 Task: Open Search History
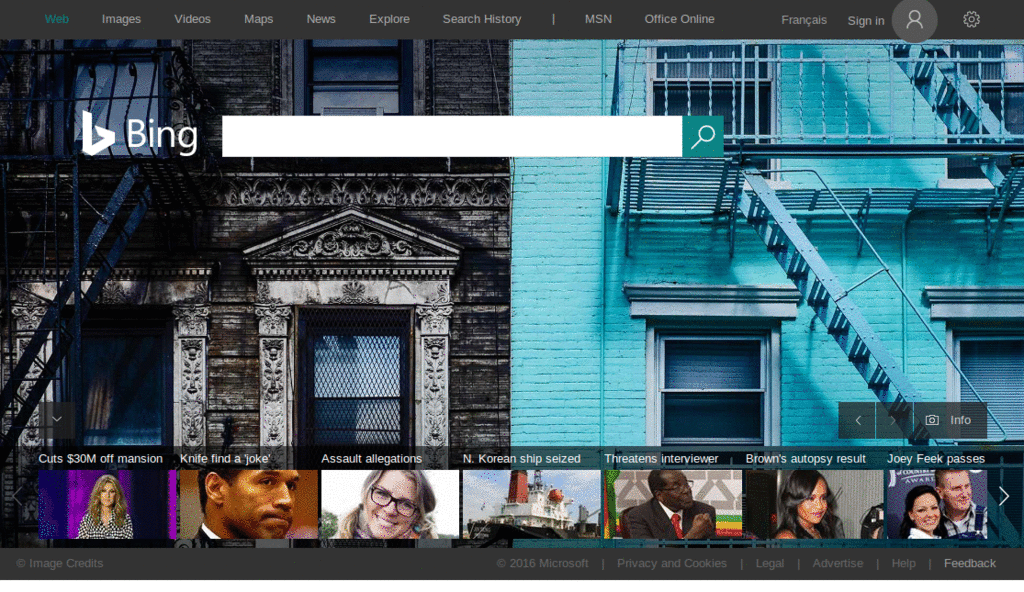pos(482,19)
